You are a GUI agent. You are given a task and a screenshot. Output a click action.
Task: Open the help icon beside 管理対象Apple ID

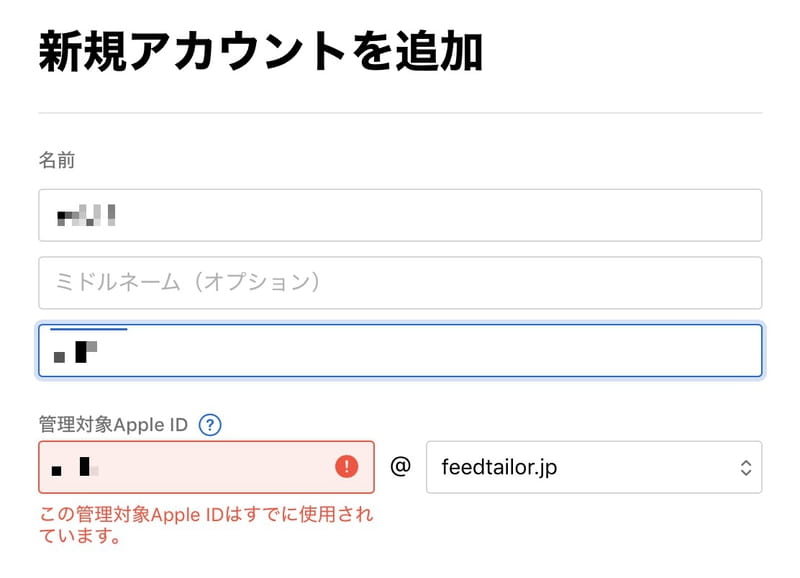(x=210, y=424)
